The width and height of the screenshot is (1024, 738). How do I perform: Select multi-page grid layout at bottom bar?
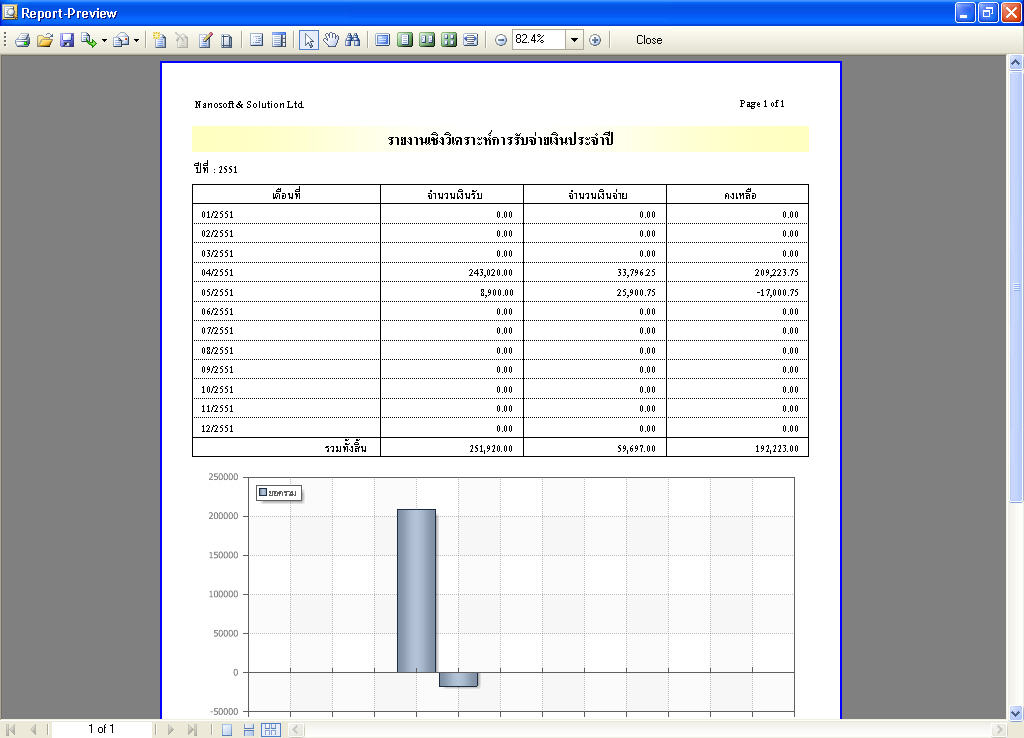click(270, 730)
